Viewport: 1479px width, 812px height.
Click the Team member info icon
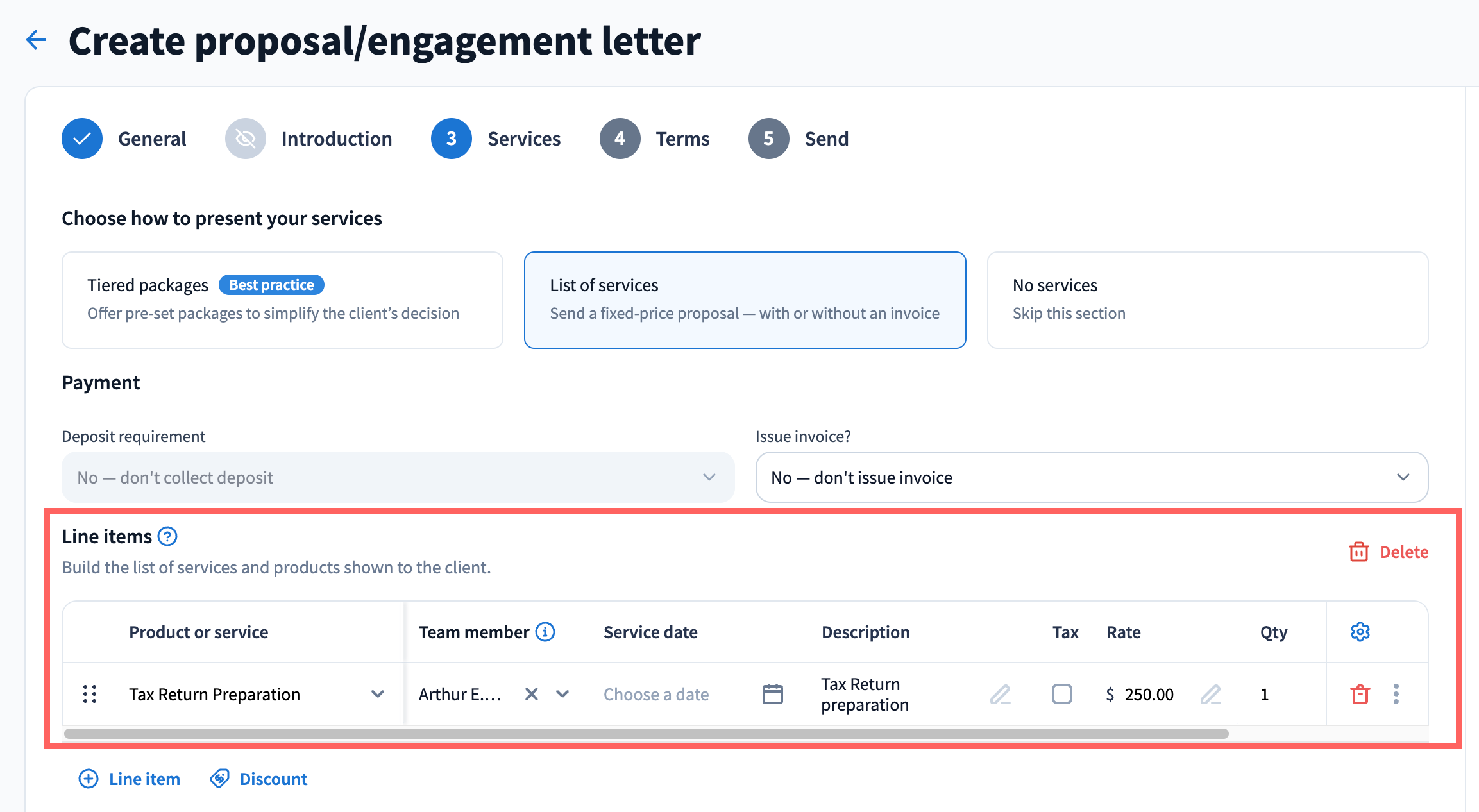pyautogui.click(x=545, y=632)
